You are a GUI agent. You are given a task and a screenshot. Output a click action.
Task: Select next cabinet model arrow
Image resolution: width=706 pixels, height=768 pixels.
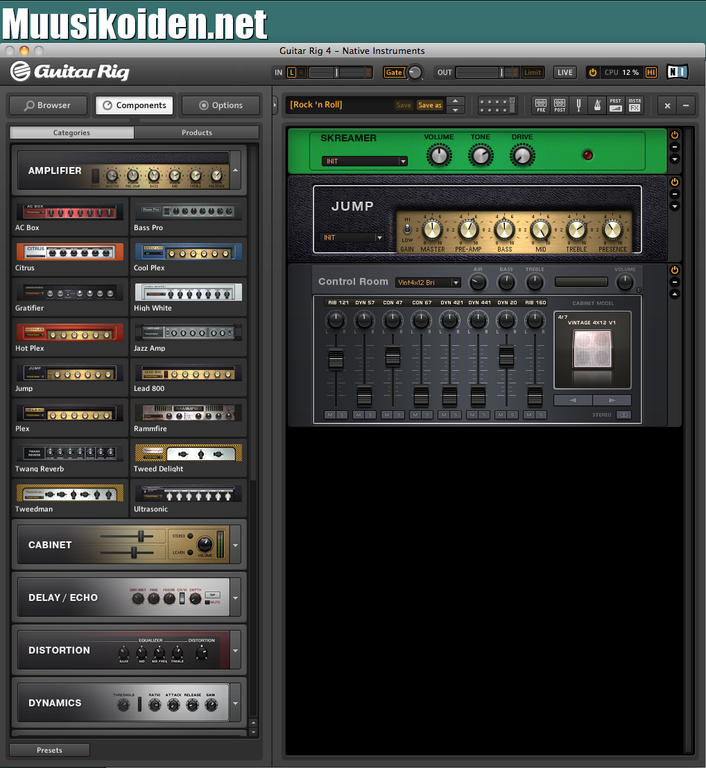(611, 400)
